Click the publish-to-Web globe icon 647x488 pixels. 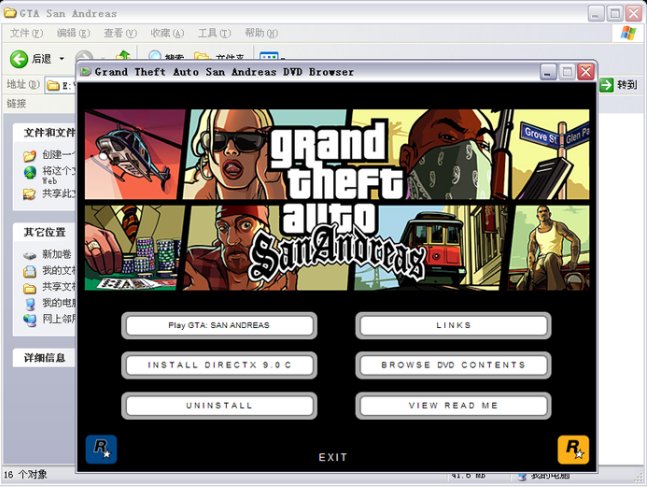click(30, 172)
